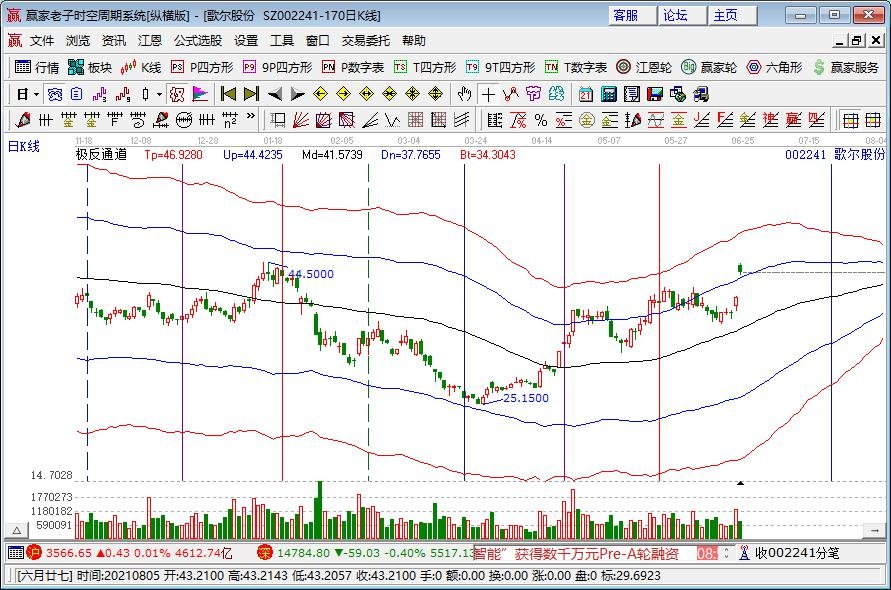Click the scrolling news headline text
Viewport: 891px width, 590px height.
[576, 554]
